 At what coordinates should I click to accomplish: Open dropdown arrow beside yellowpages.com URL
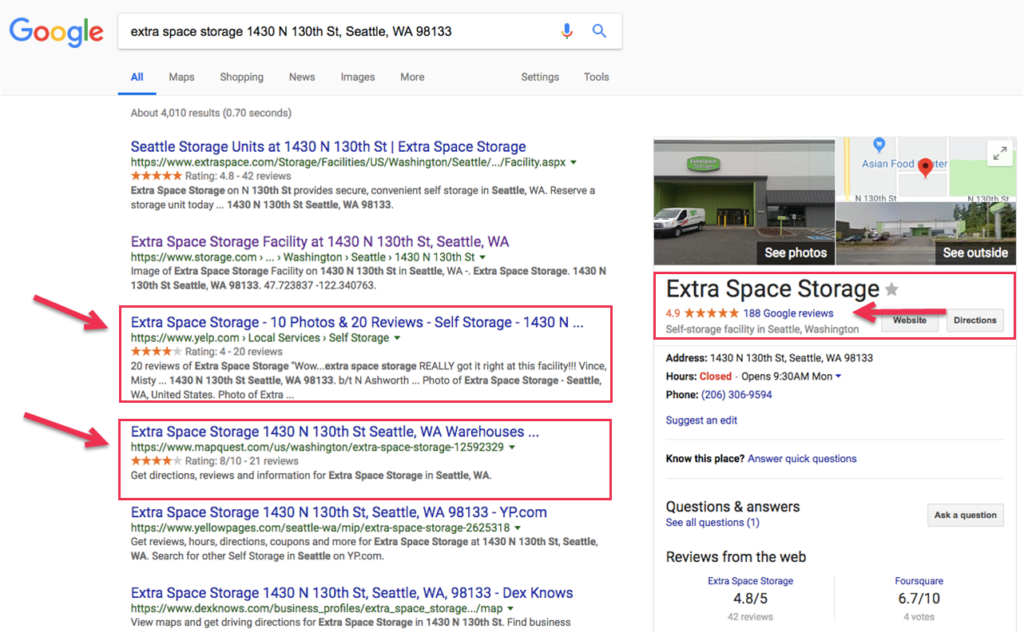520,528
